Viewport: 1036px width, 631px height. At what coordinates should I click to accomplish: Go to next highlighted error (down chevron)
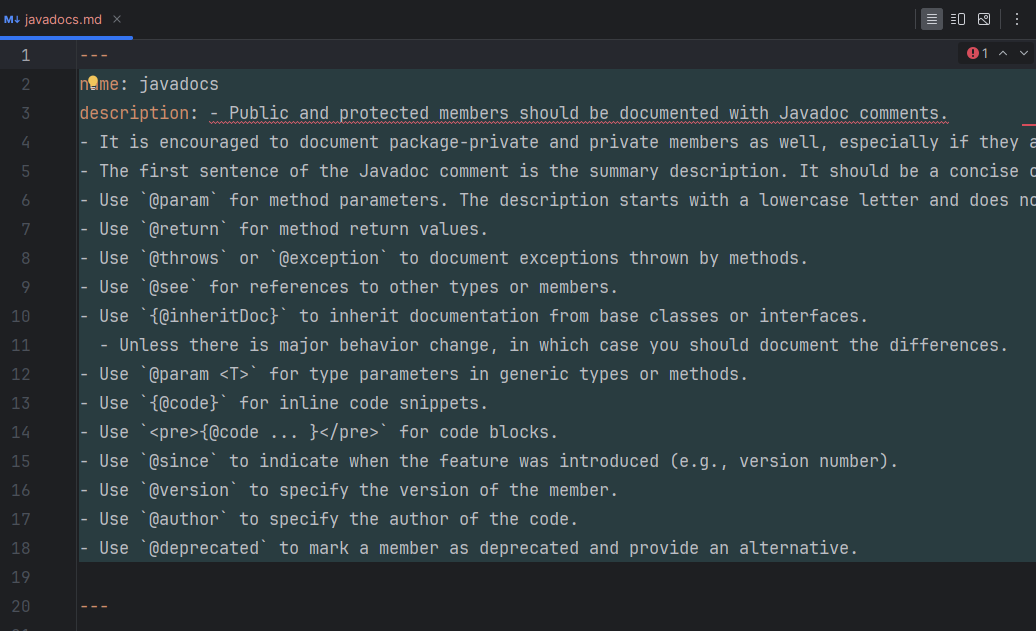click(x=1023, y=54)
